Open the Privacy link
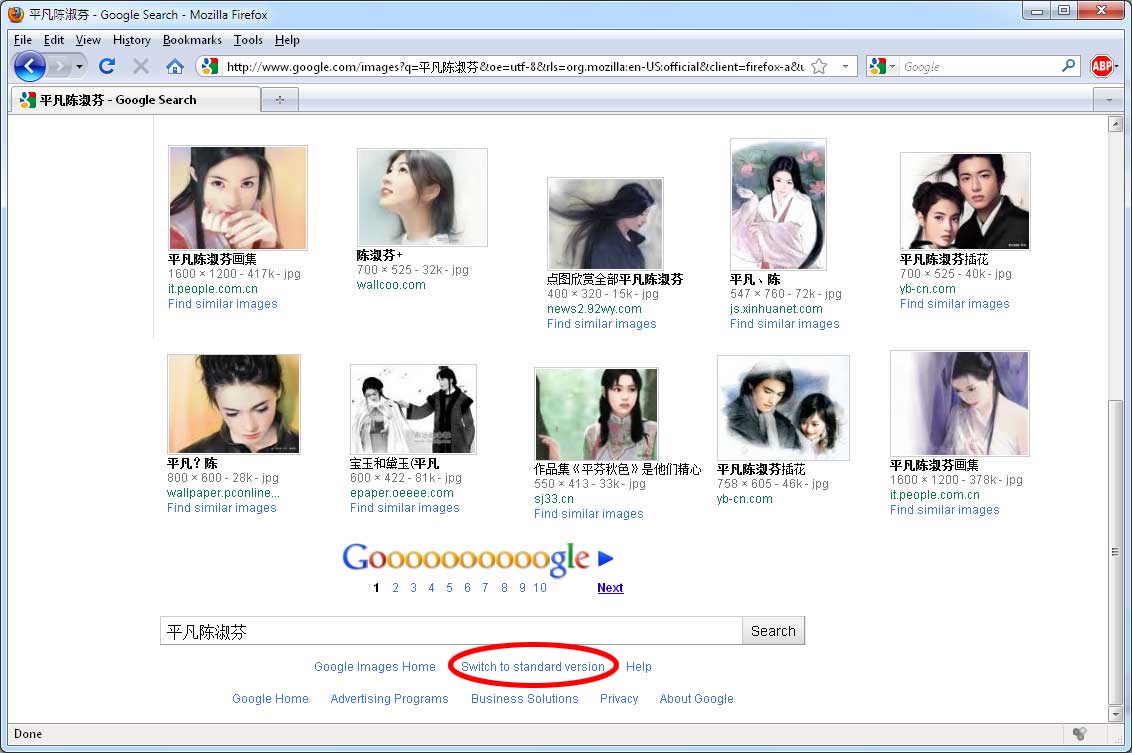1132x753 pixels. (x=619, y=698)
